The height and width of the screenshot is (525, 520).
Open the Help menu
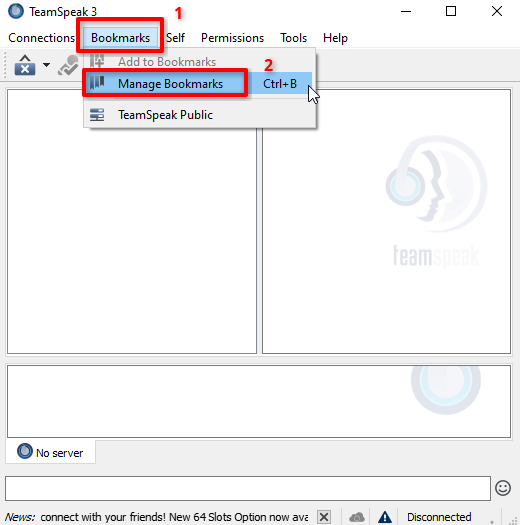click(336, 38)
